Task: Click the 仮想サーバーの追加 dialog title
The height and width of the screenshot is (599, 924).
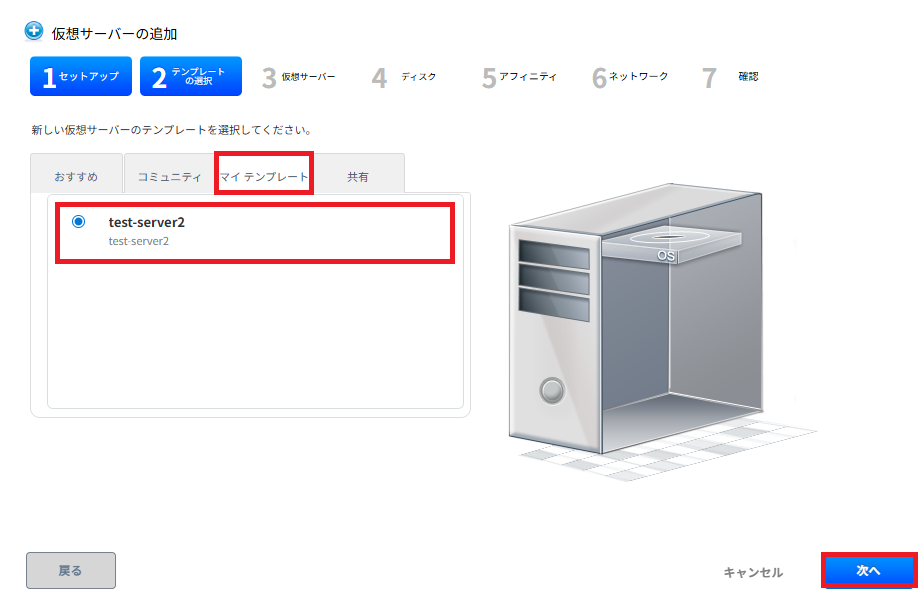Action: click(114, 34)
